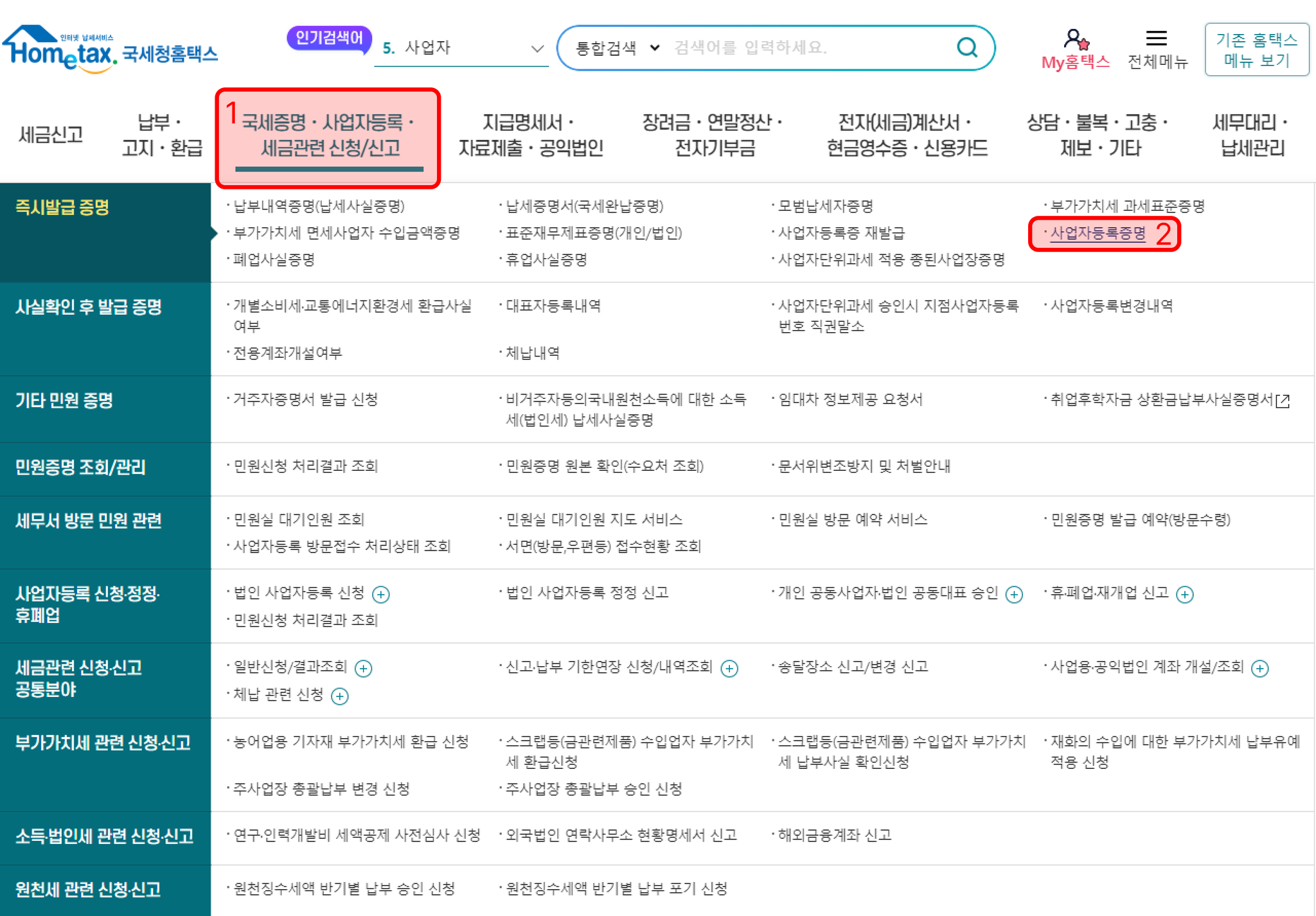Click the search magnifier icon
This screenshot has width=1316, height=916.
966,47
